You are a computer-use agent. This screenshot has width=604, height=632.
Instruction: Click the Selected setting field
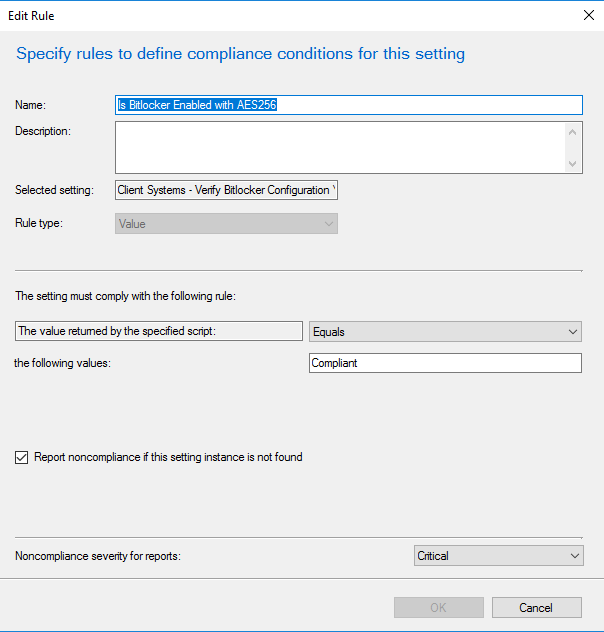pyautogui.click(x=226, y=190)
